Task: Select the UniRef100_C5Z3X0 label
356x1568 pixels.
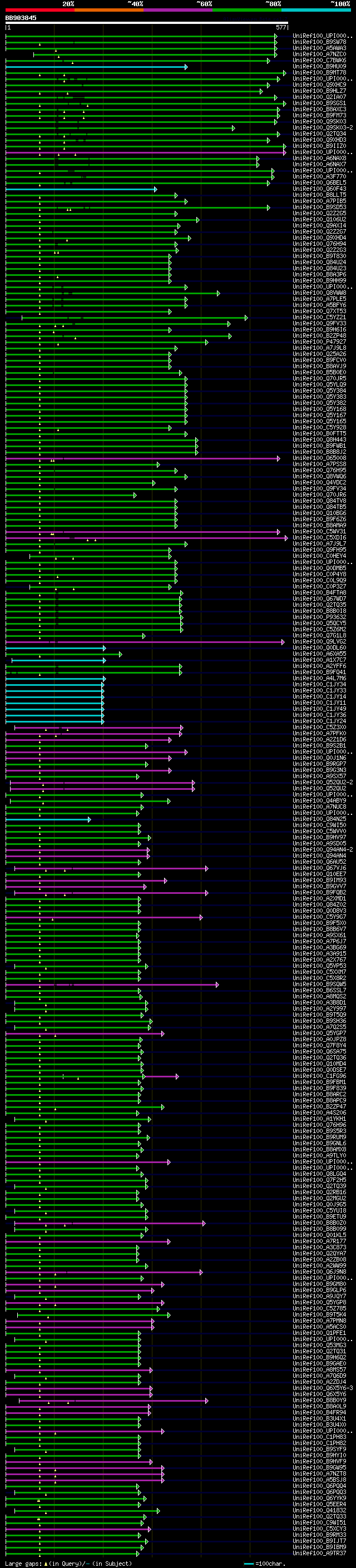Action: [319, 727]
